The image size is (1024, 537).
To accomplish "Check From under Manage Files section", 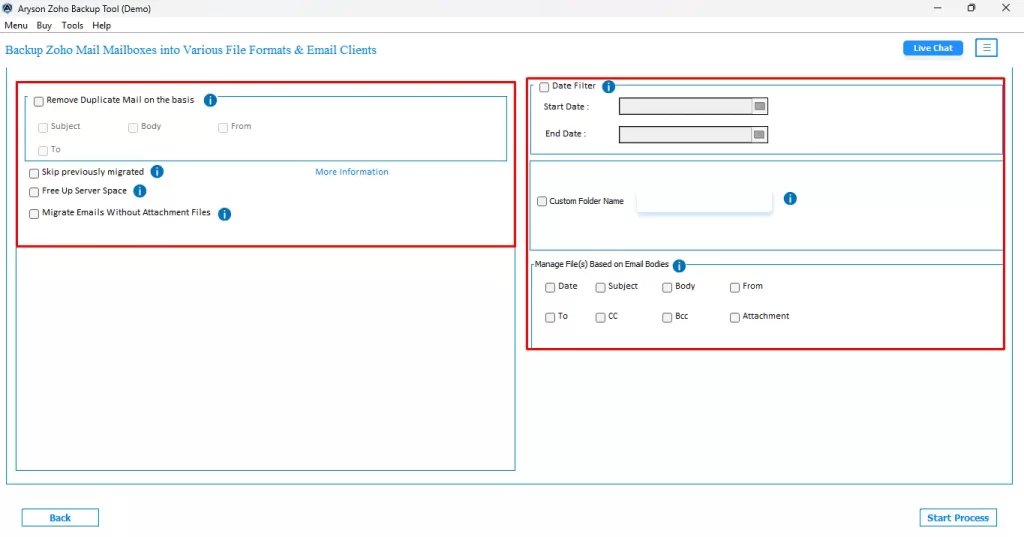I will coord(735,287).
